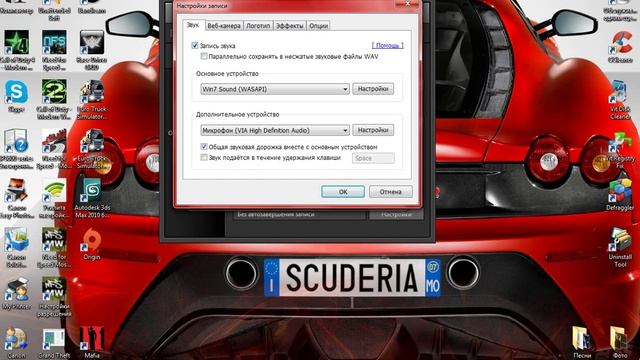Launch Defraggler from the desktop

[x=620, y=191]
